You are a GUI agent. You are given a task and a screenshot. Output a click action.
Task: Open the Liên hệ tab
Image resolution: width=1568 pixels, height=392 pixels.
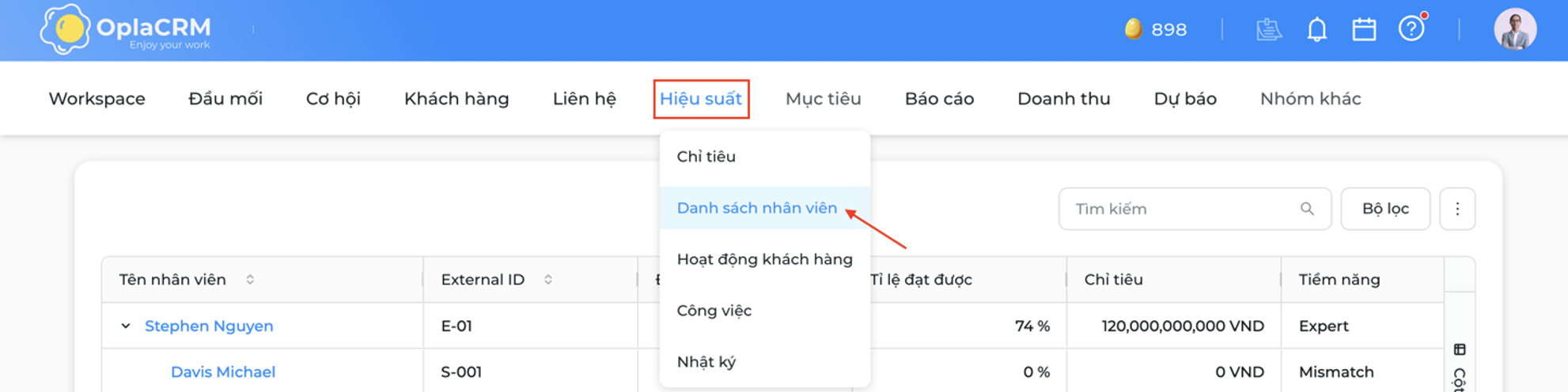(584, 99)
